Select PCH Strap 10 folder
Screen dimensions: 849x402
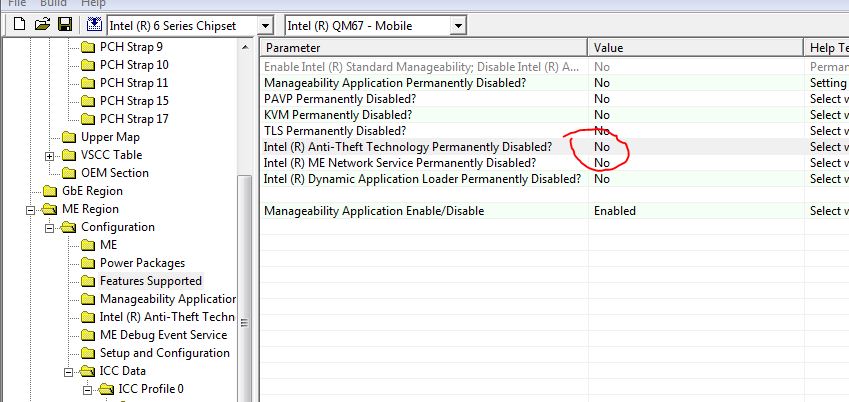pos(134,65)
